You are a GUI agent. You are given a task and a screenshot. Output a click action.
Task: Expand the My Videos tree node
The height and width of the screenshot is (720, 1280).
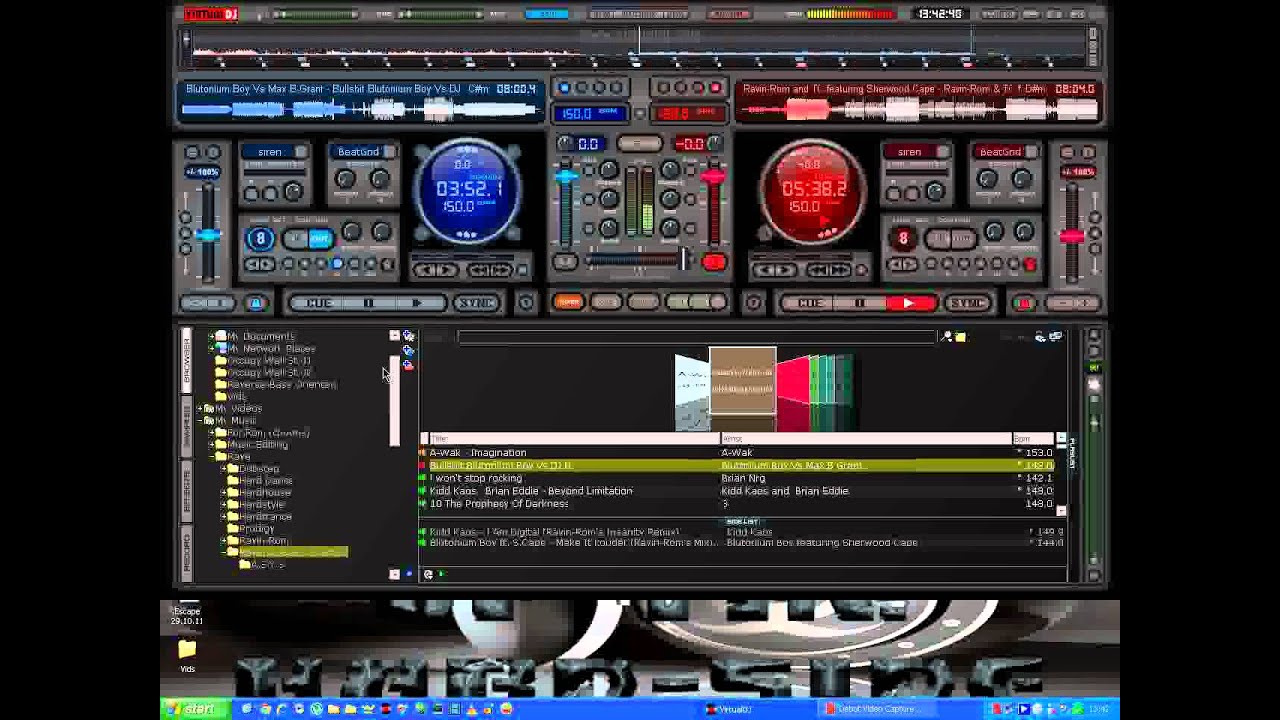(199, 409)
